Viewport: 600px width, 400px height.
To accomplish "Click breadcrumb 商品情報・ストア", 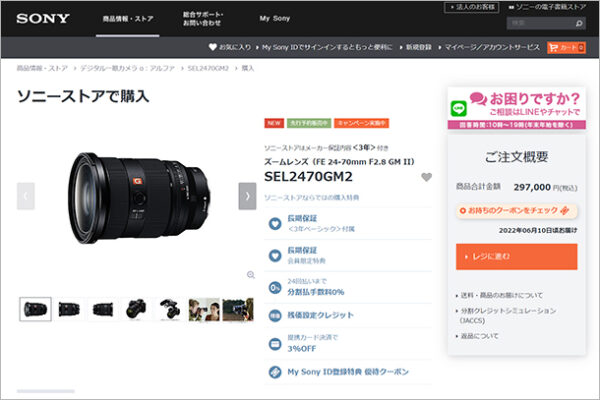I will (x=42, y=68).
